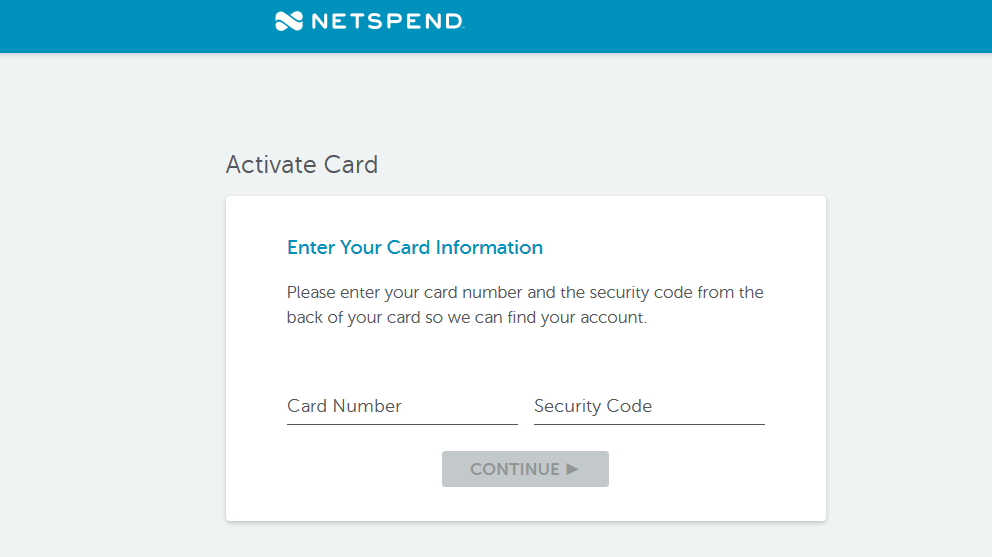
Task: Click underline beneath Security Code field
Action: click(649, 424)
